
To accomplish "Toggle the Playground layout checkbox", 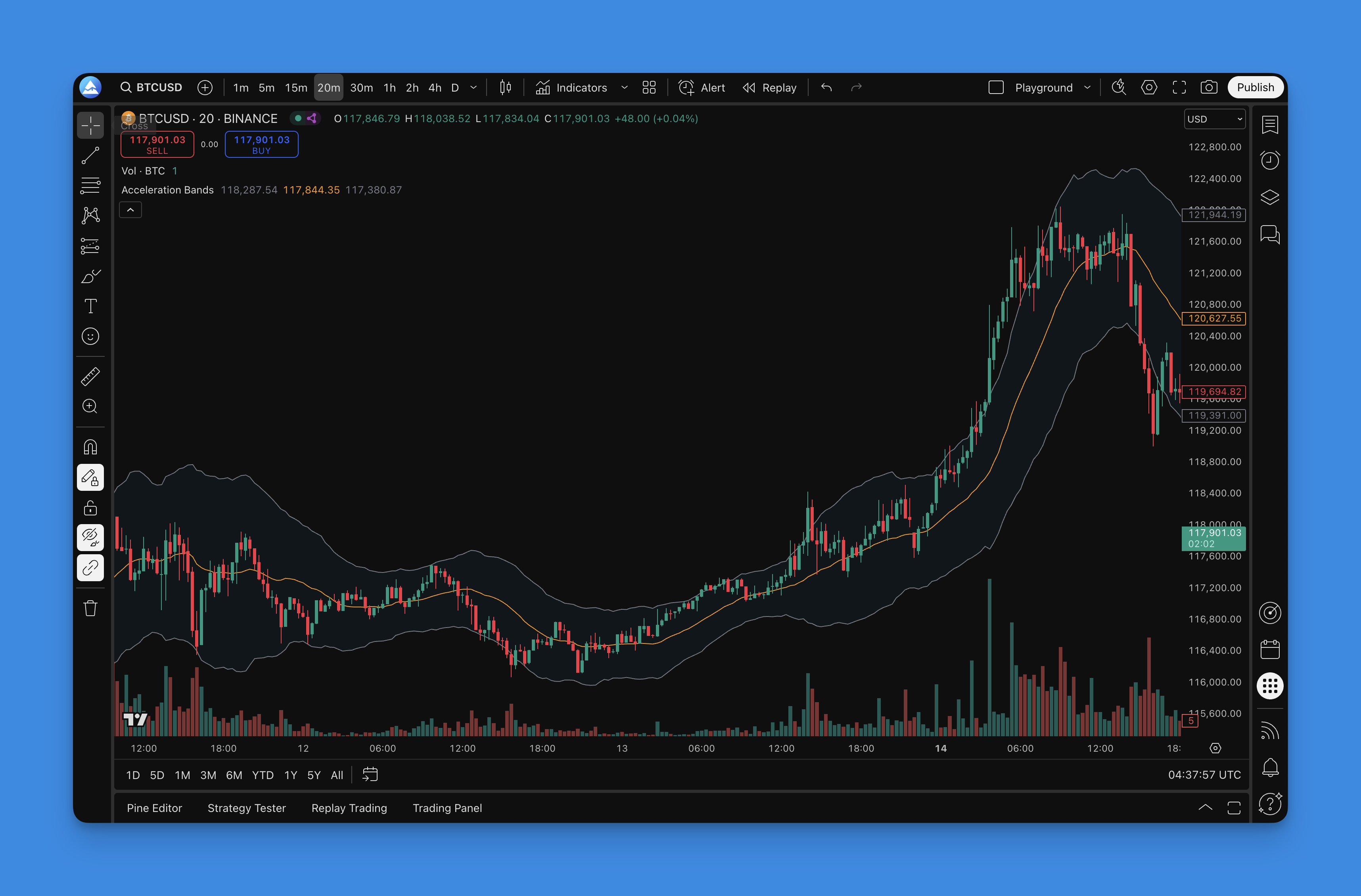I will (x=996, y=88).
